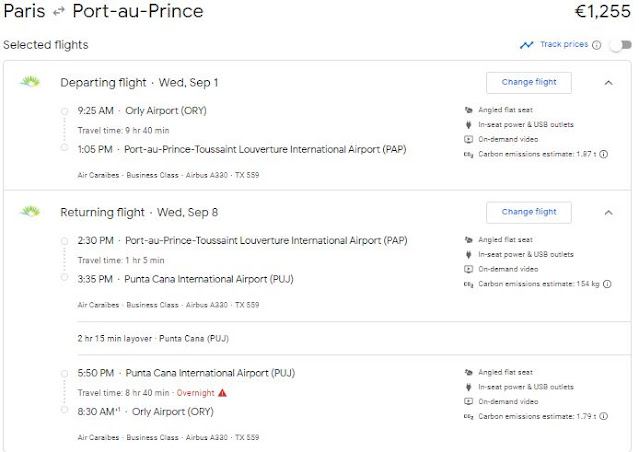
Task: Collapse the returning flight details
Action: pos(609,212)
